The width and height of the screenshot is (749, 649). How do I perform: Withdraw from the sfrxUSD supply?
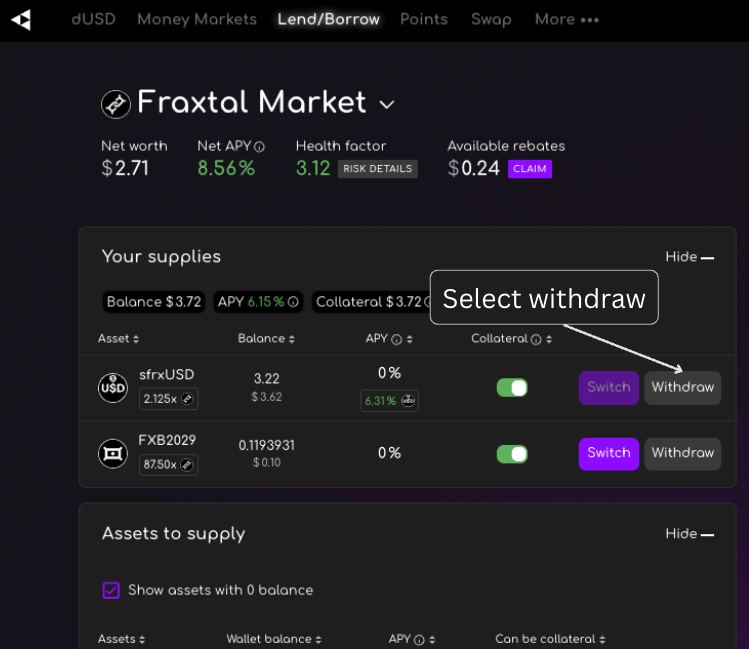[682, 387]
